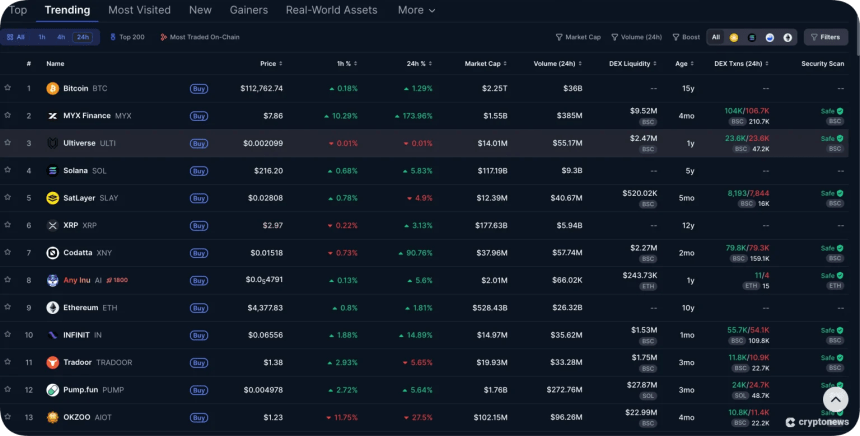Click the Pump.fun coin icon
This screenshot has height=436, width=860.
(x=53, y=389)
